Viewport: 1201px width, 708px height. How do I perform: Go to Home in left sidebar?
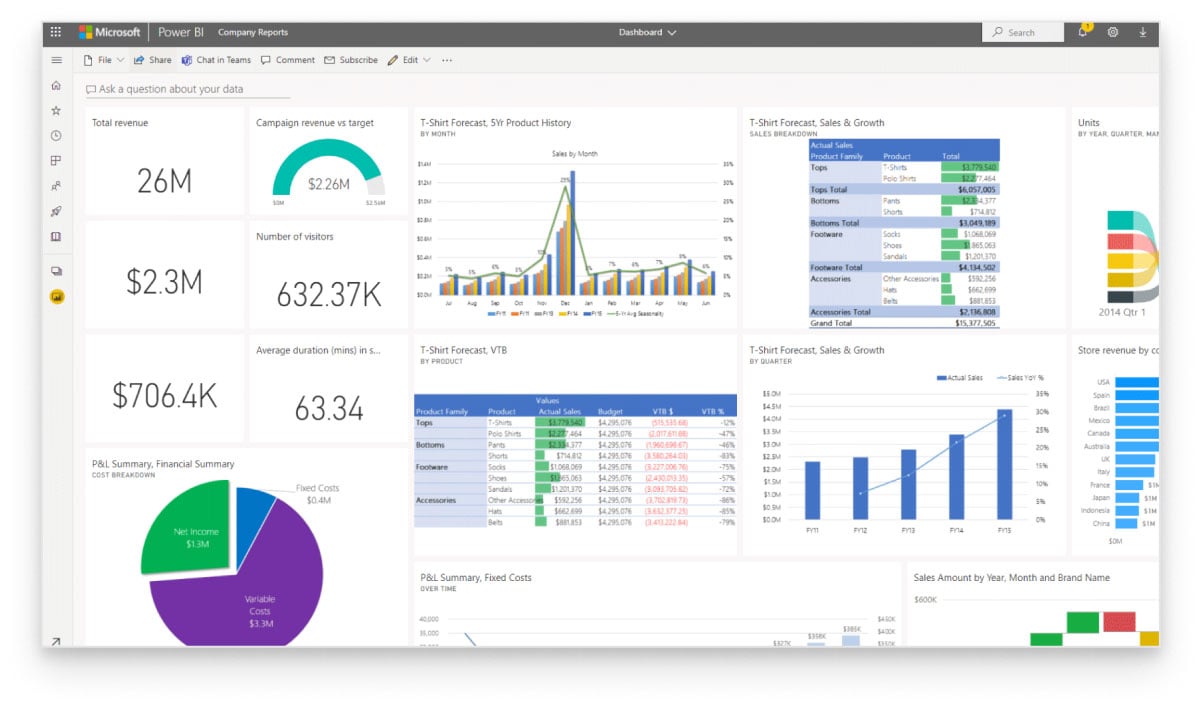(x=56, y=86)
